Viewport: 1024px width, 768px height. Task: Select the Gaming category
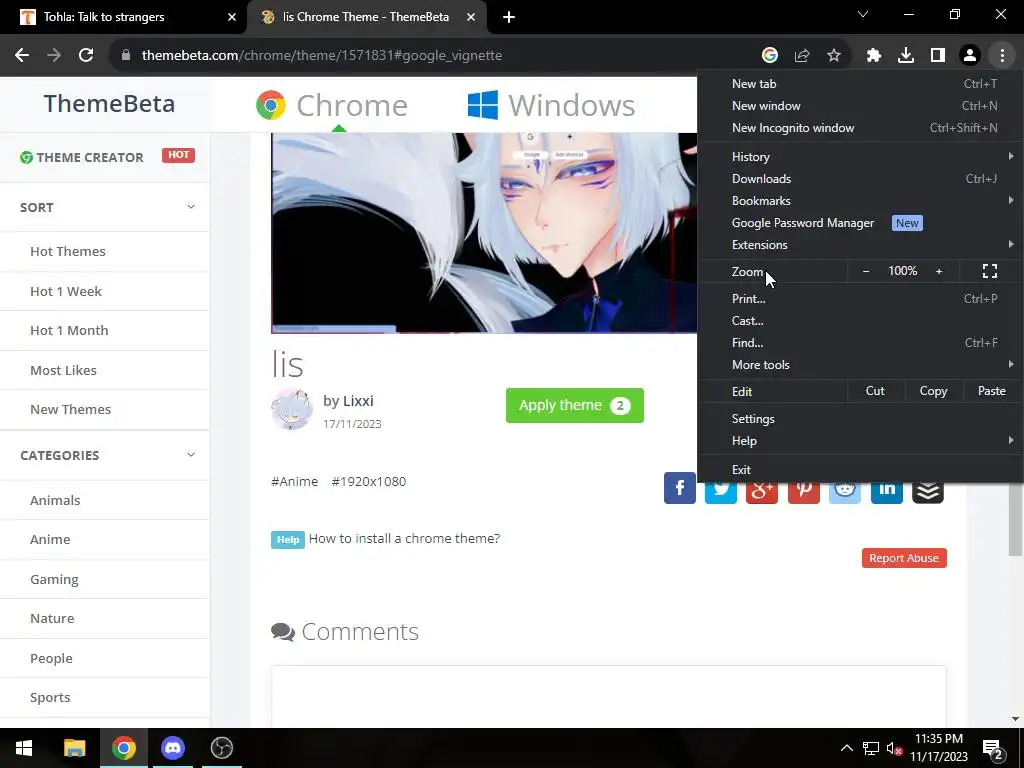click(54, 579)
